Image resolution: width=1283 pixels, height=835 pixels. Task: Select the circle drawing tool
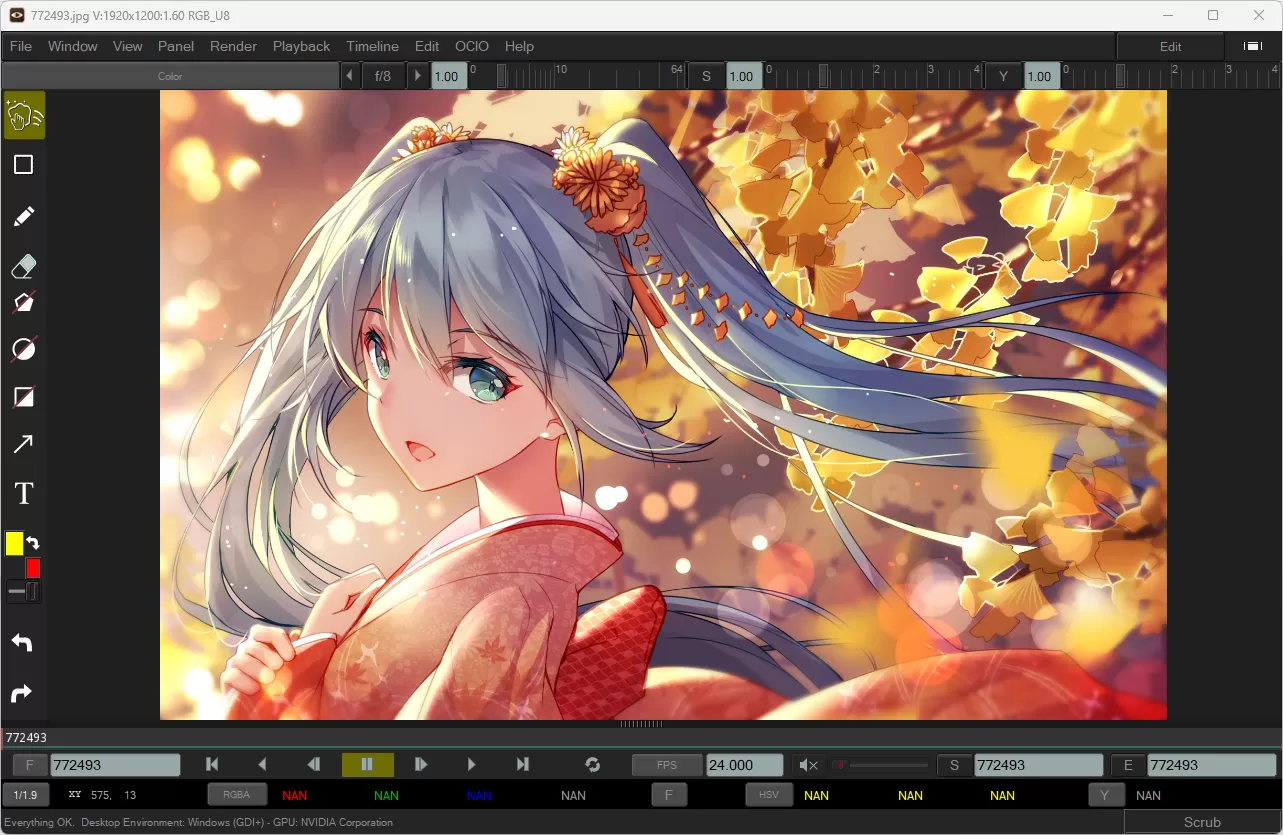point(23,348)
